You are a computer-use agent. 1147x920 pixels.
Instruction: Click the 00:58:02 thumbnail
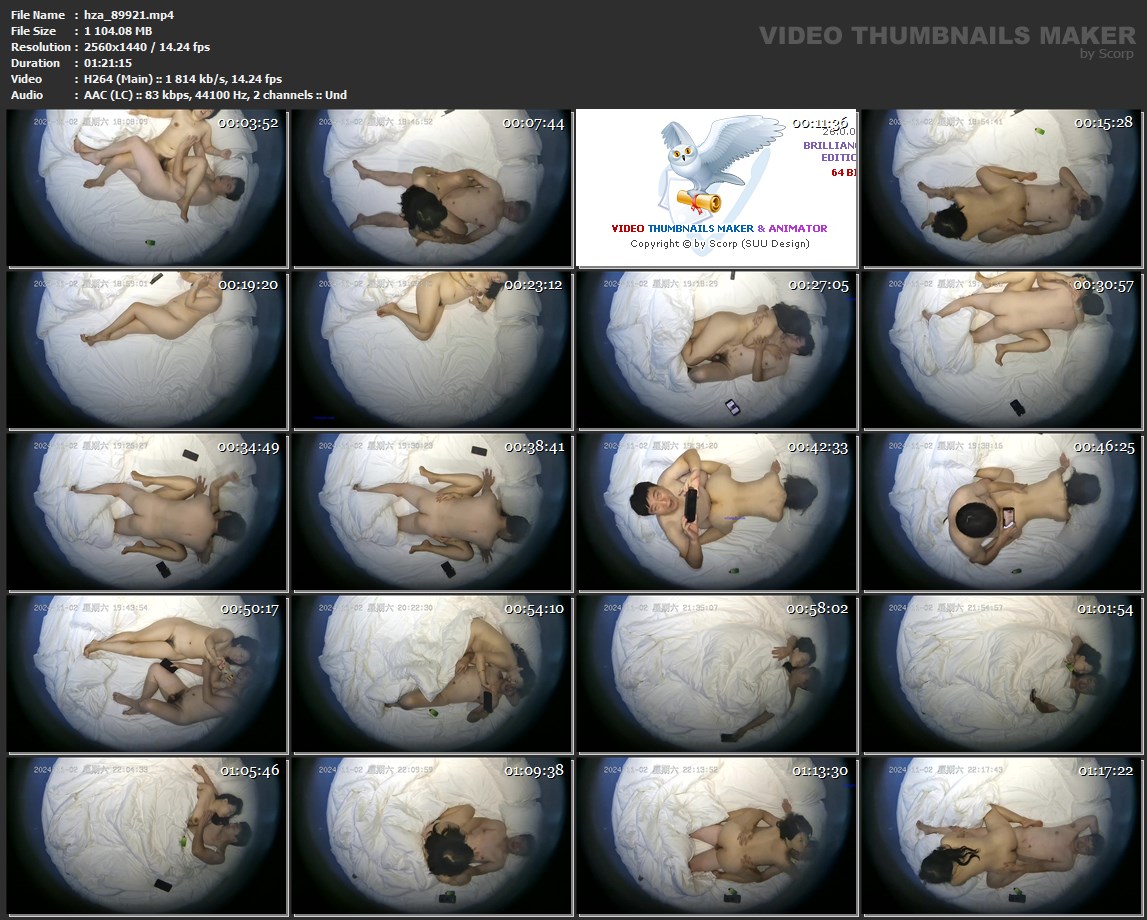(716, 673)
